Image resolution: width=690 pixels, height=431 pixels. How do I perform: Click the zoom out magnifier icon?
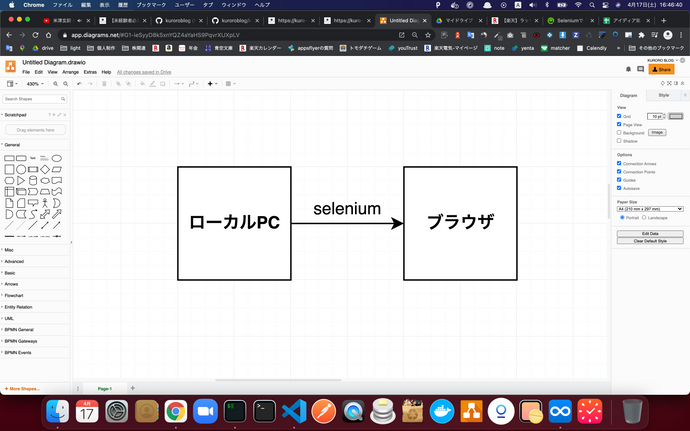(66, 84)
